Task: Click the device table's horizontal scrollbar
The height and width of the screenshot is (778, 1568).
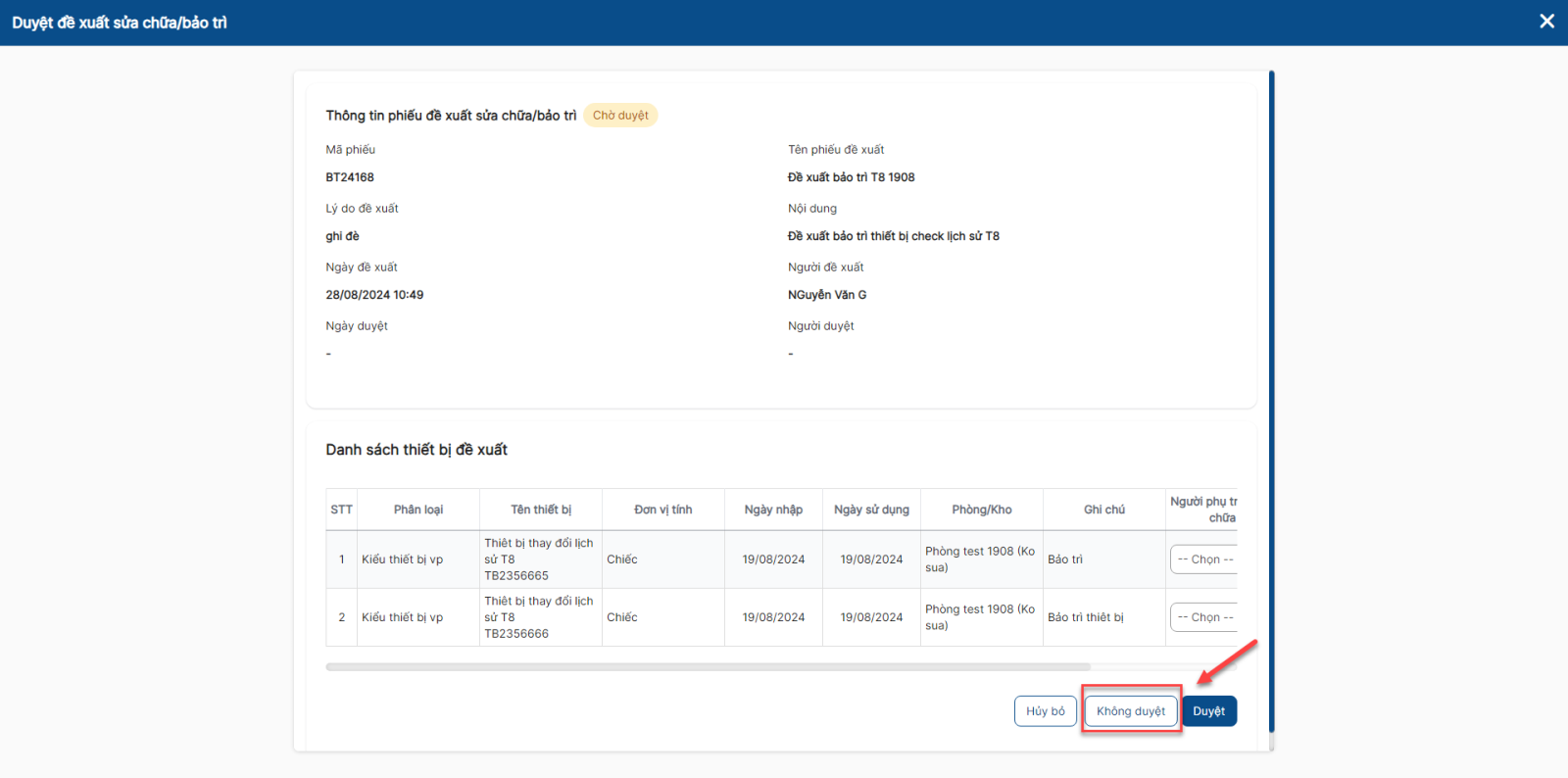Action: pyautogui.click(x=708, y=666)
